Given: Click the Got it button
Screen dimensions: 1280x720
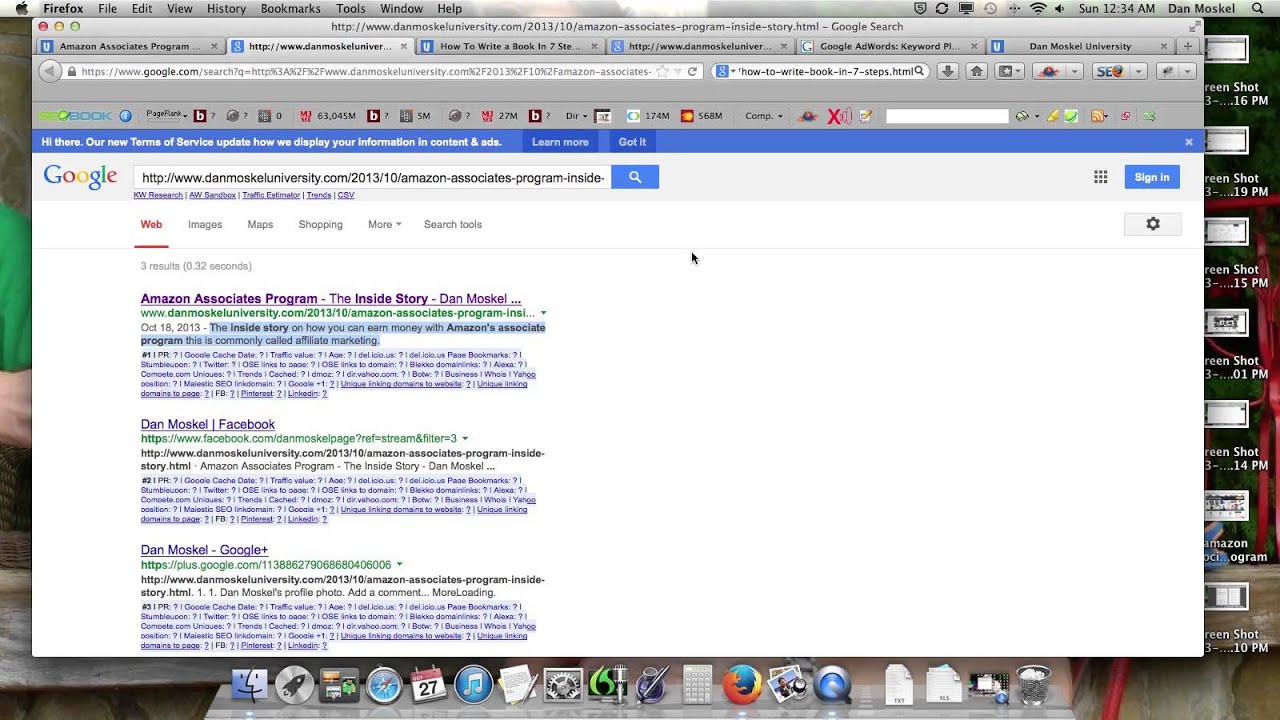Looking at the screenshot, I should pyautogui.click(x=632, y=142).
